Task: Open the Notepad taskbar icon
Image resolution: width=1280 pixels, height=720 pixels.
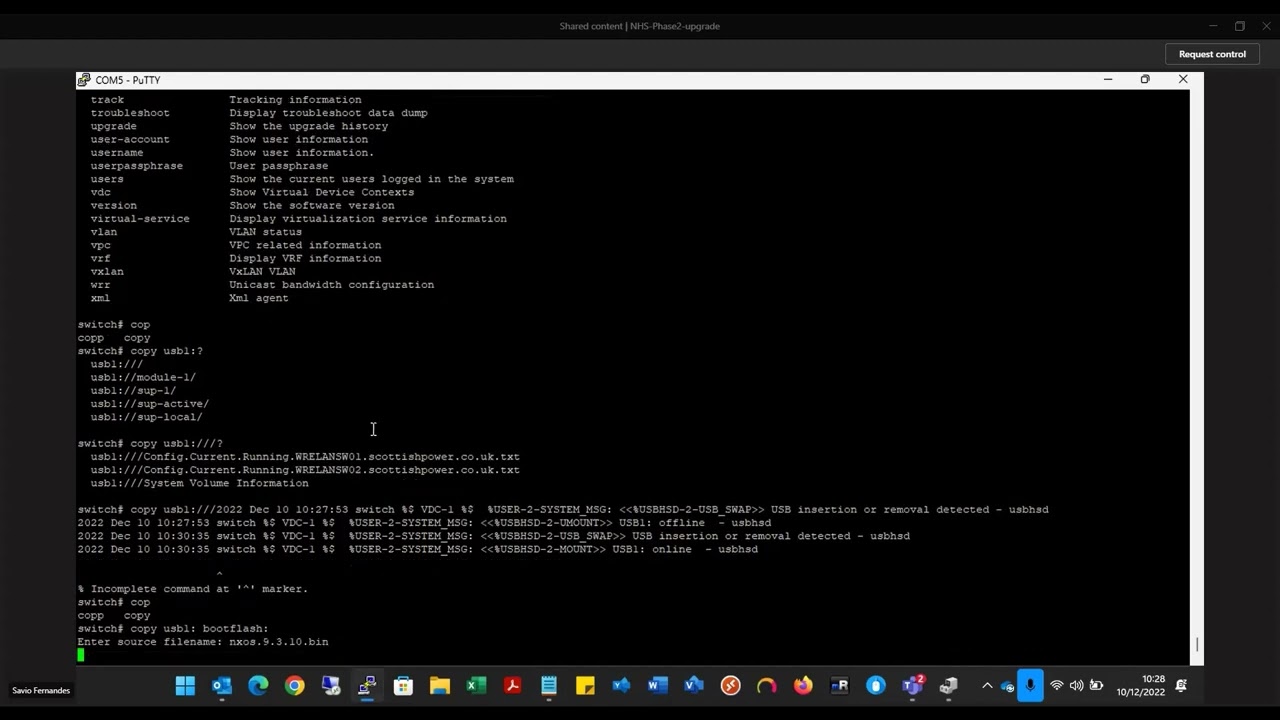Action: [x=549, y=685]
